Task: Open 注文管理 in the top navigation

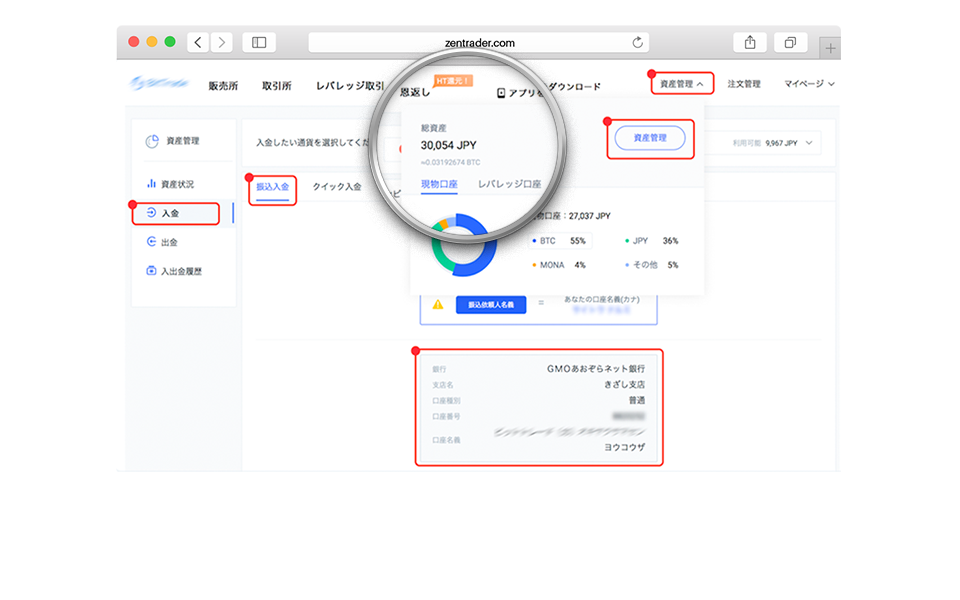Action: pyautogui.click(x=743, y=84)
